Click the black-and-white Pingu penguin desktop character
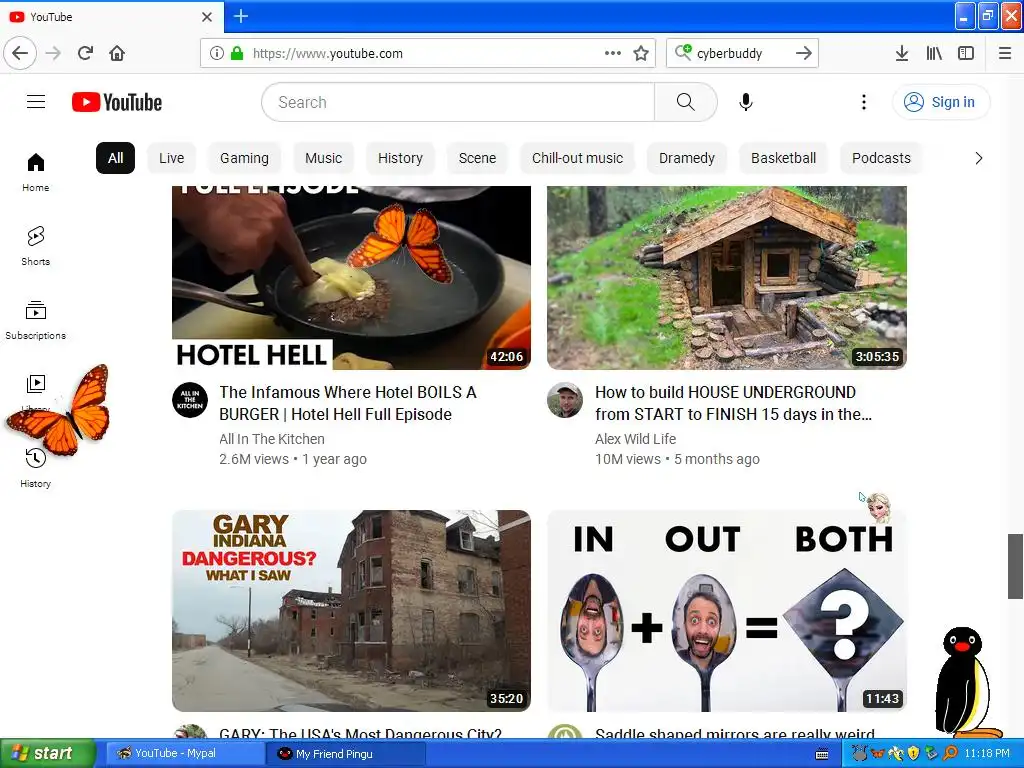The image size is (1024, 768). [x=967, y=682]
